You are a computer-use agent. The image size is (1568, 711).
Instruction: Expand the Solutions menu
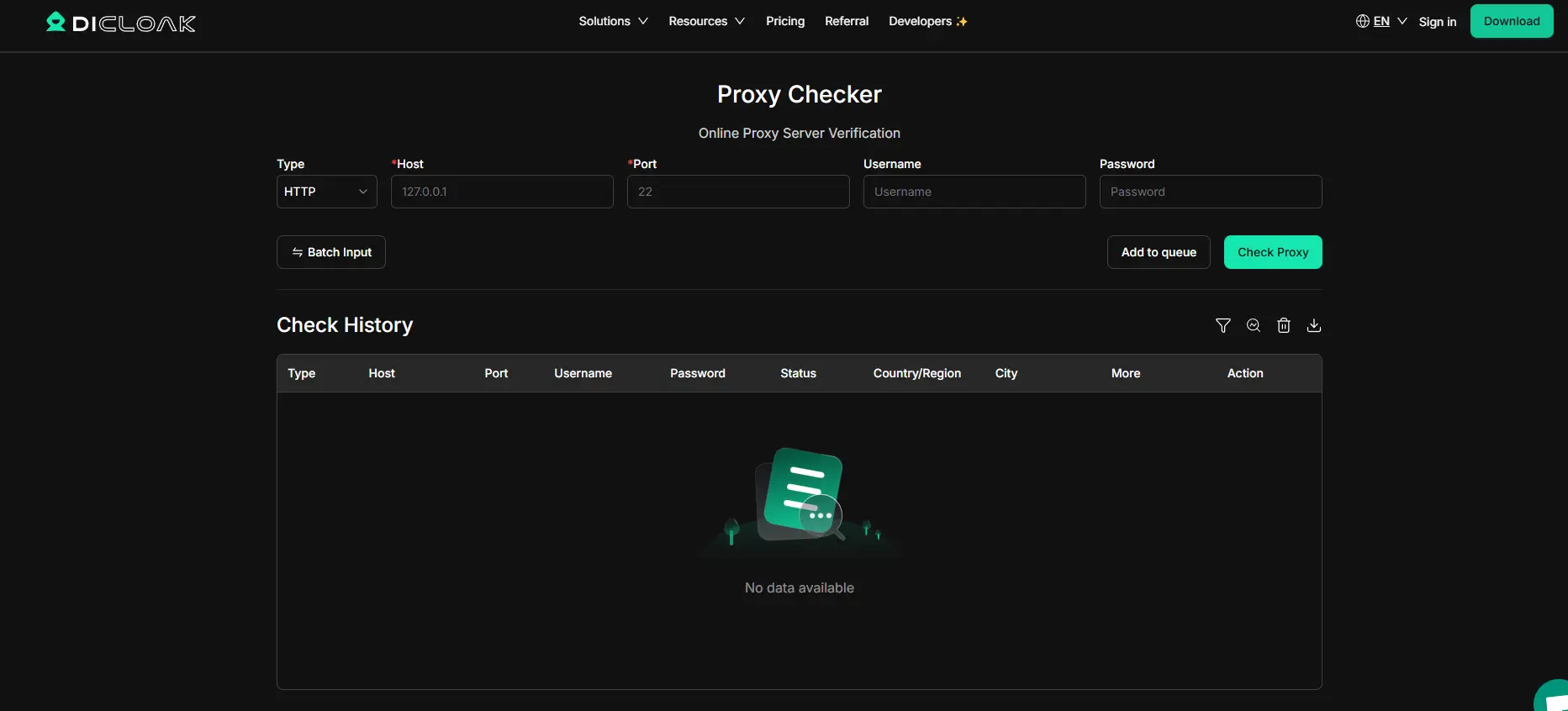click(x=613, y=22)
